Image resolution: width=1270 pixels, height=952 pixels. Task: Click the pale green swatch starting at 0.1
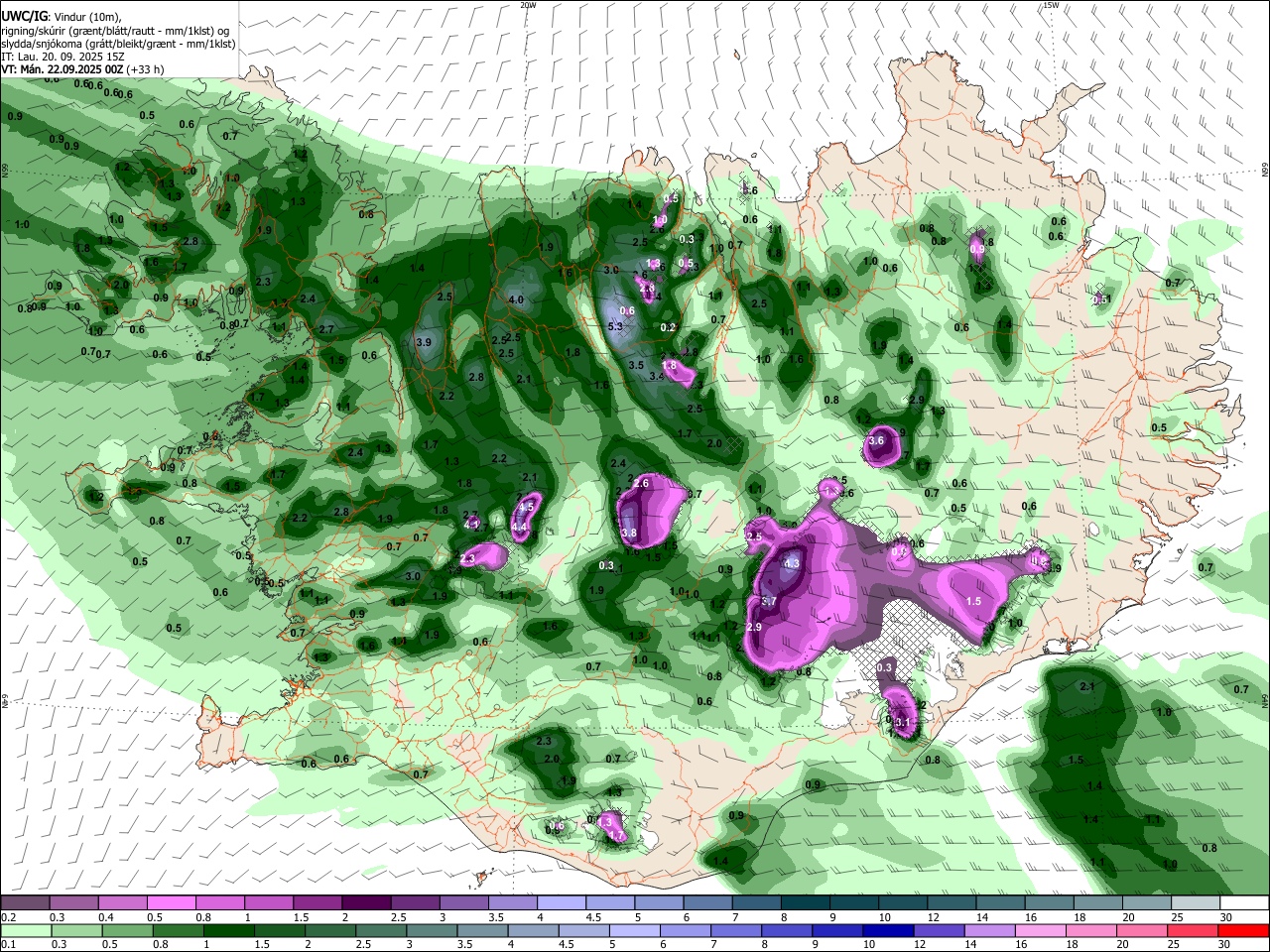(x=25, y=930)
